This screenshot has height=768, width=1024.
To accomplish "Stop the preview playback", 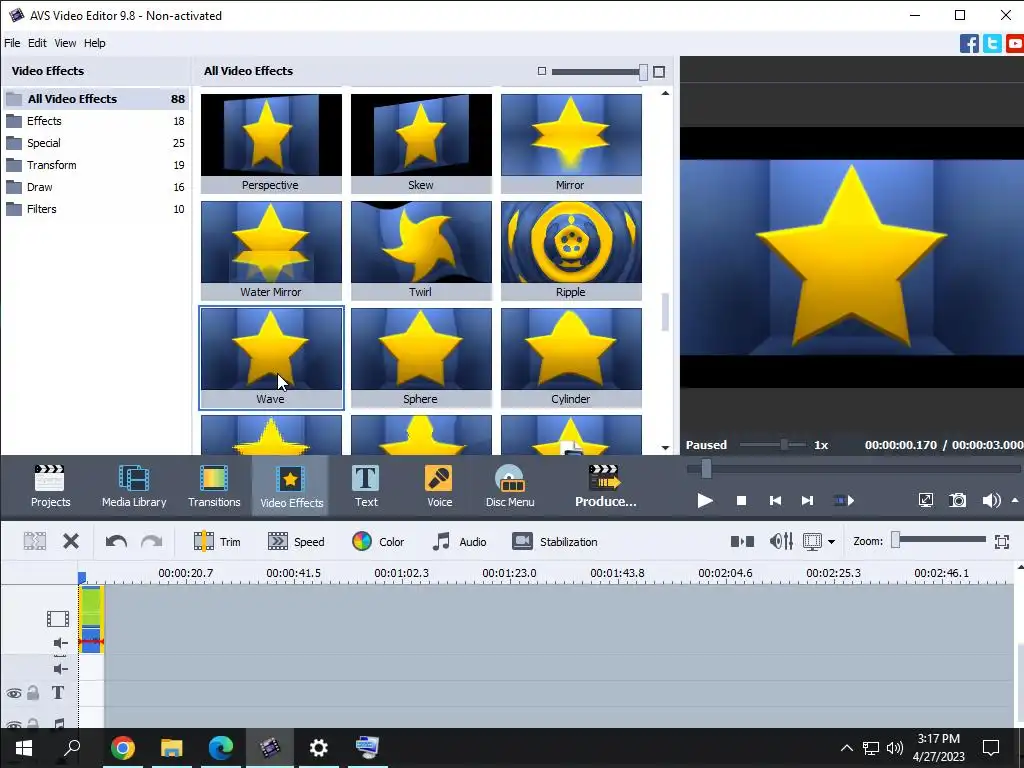I will (741, 501).
